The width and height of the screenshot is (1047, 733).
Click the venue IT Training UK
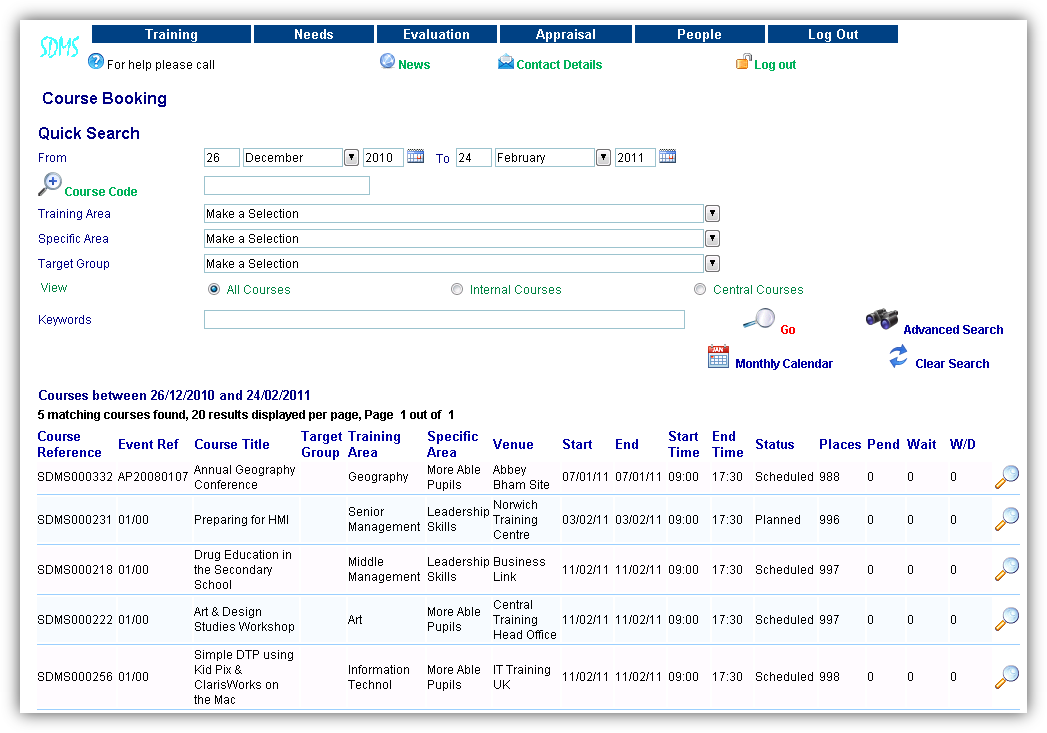click(521, 677)
